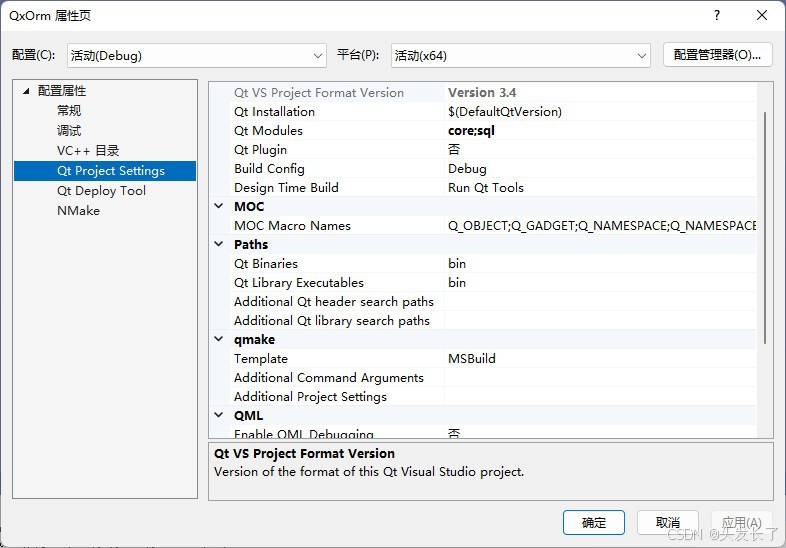Click the 配置管理器(O)... button
The width and height of the screenshot is (786, 548).
(717, 55)
